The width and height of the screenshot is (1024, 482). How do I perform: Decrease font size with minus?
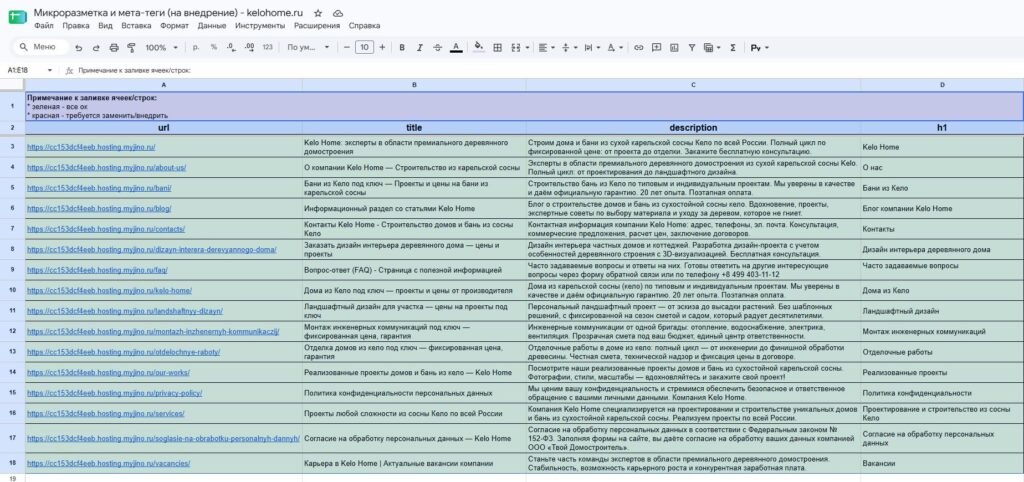pos(347,47)
